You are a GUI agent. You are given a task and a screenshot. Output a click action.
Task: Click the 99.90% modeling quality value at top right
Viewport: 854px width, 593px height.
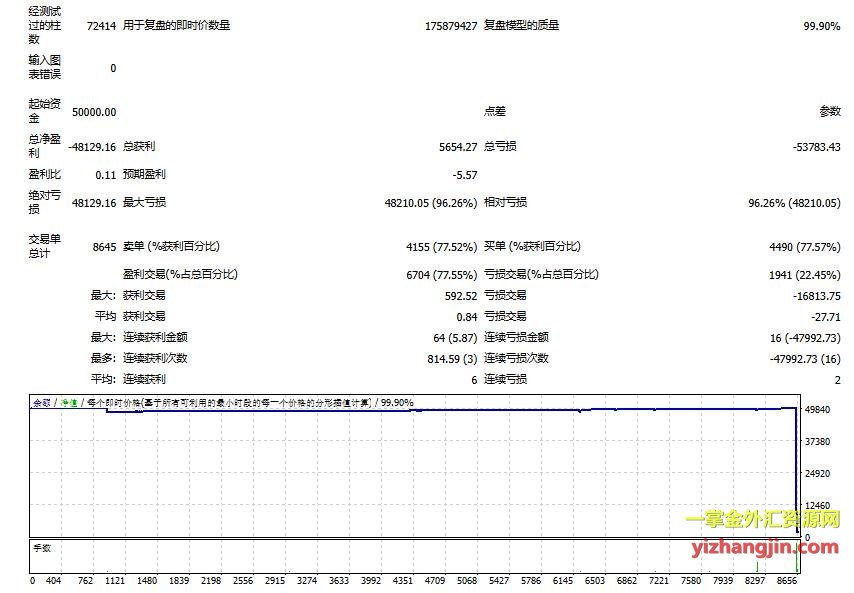pyautogui.click(x=822, y=26)
